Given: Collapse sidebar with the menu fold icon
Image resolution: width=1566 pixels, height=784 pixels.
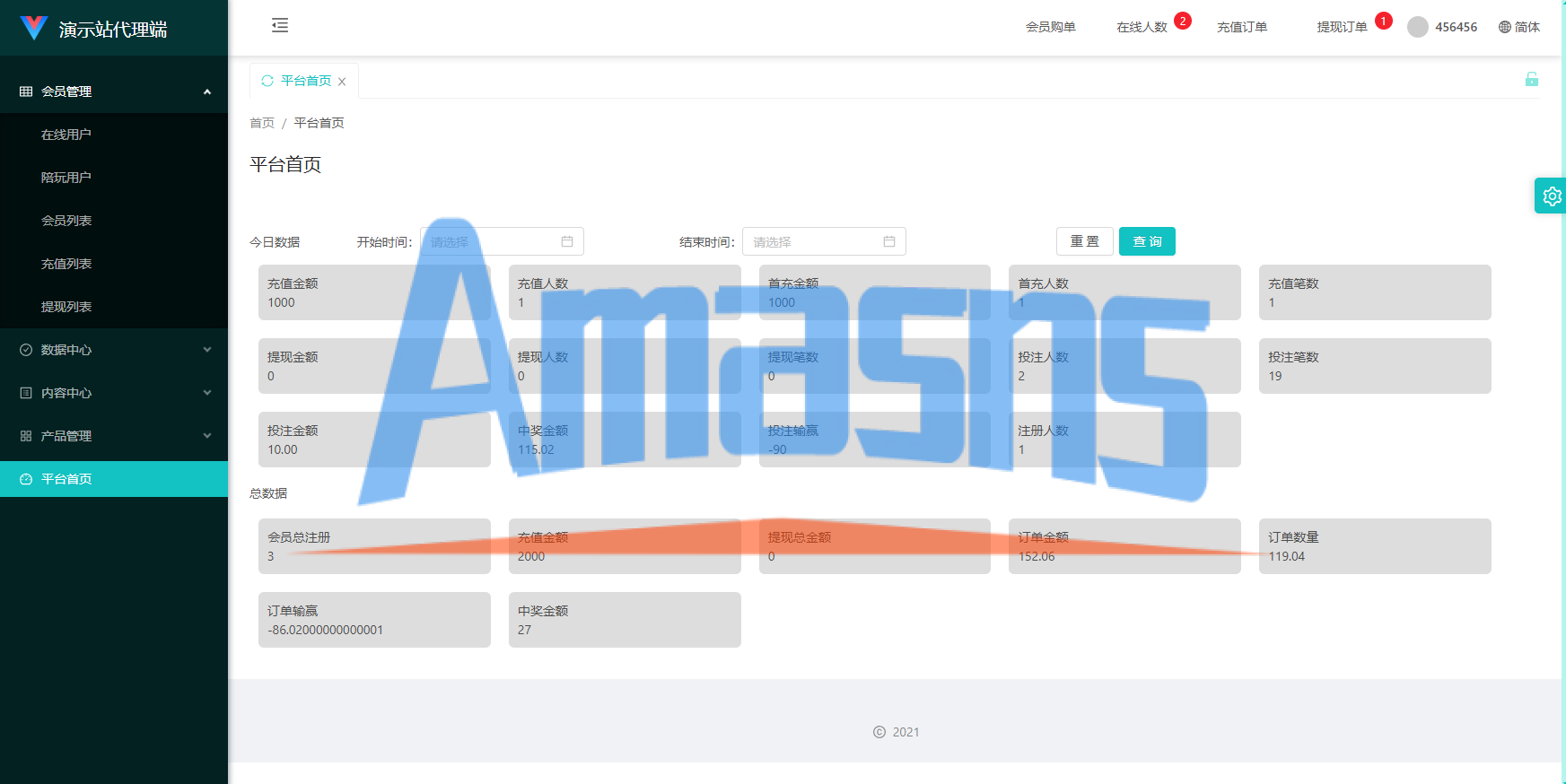Looking at the screenshot, I should pos(280,25).
